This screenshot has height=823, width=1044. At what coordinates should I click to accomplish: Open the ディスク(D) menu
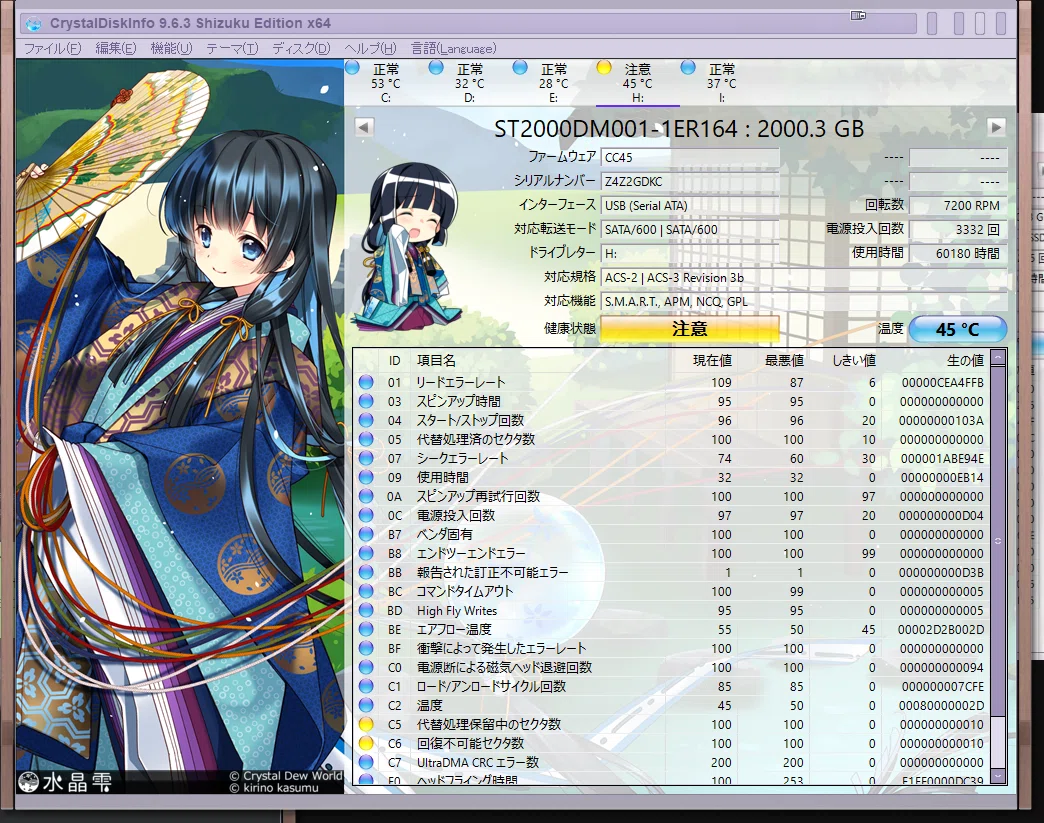(x=301, y=49)
